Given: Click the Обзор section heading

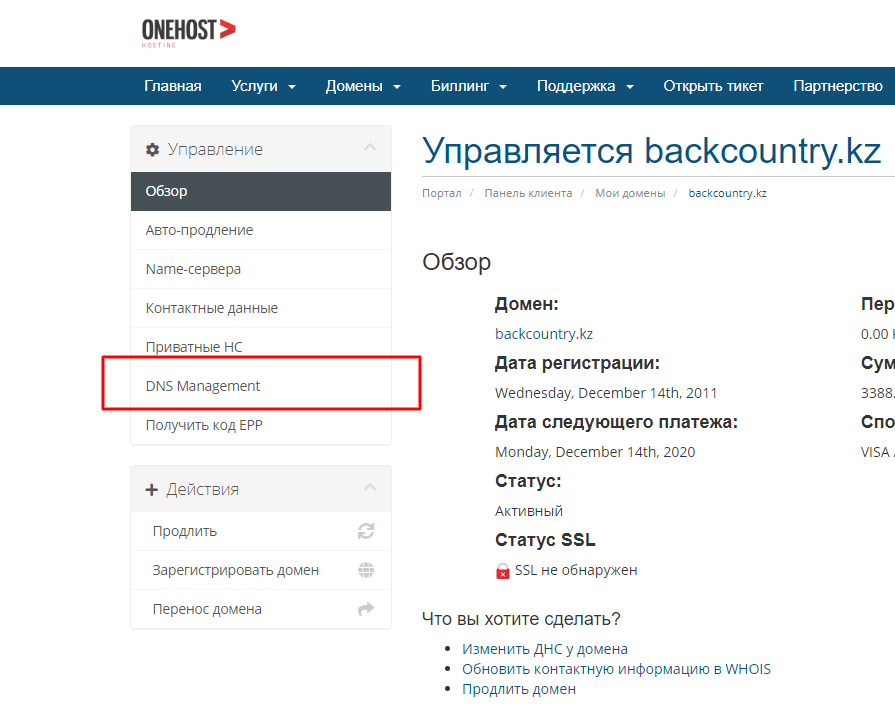Looking at the screenshot, I should pyautogui.click(x=456, y=263).
